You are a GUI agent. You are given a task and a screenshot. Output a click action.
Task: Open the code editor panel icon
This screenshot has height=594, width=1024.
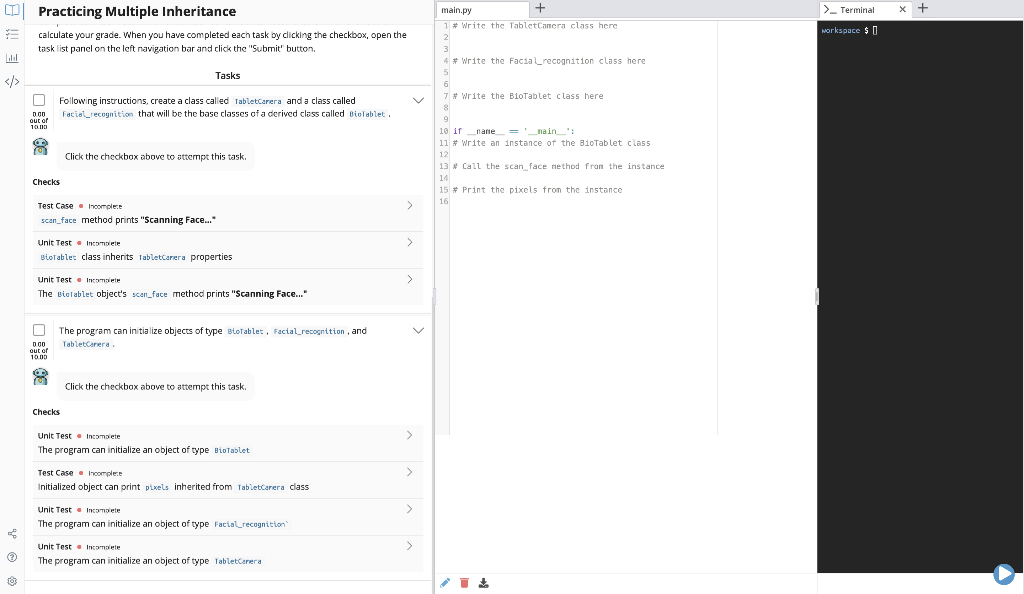(x=11, y=81)
